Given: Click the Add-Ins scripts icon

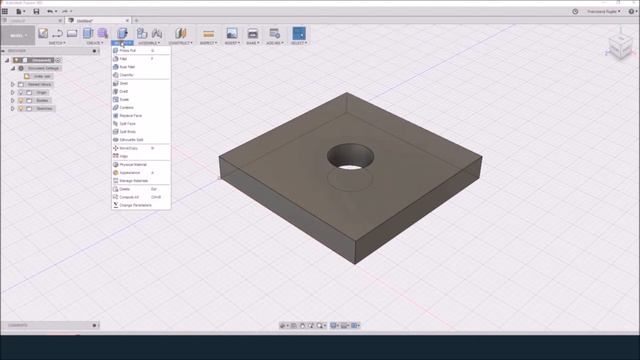Looking at the screenshot, I should [274, 33].
